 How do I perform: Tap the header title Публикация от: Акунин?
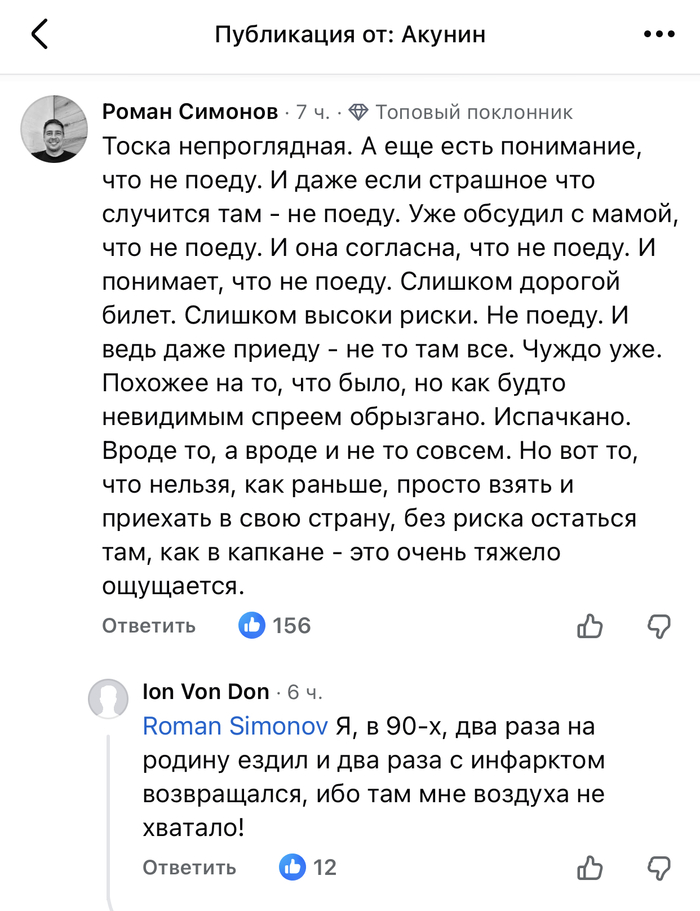click(x=350, y=35)
